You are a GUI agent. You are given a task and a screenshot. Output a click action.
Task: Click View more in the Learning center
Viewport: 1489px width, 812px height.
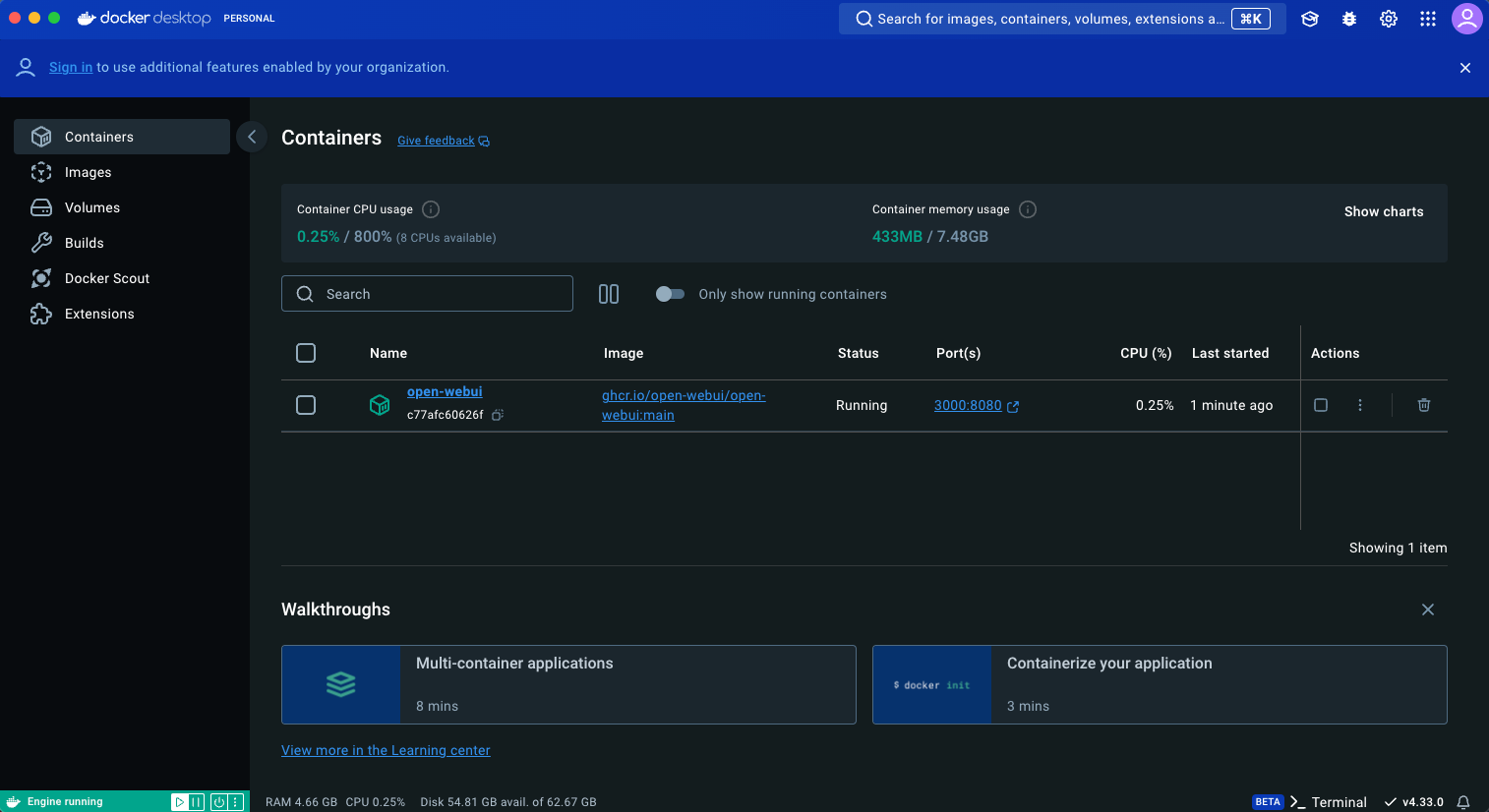386,750
